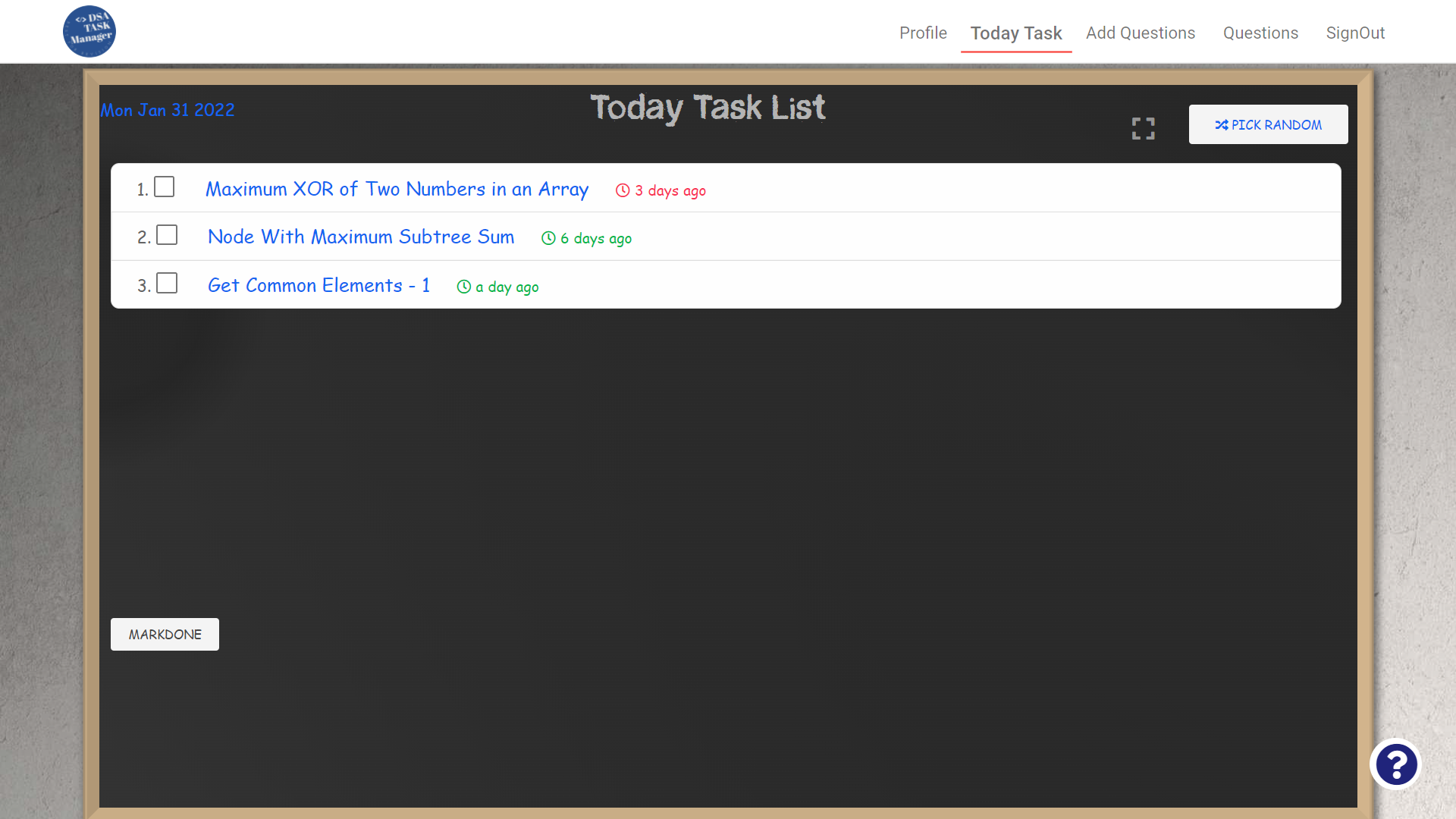Viewport: 1456px width, 819px height.
Task: Click the green clock icon beside 6 days ago
Action: [548, 238]
